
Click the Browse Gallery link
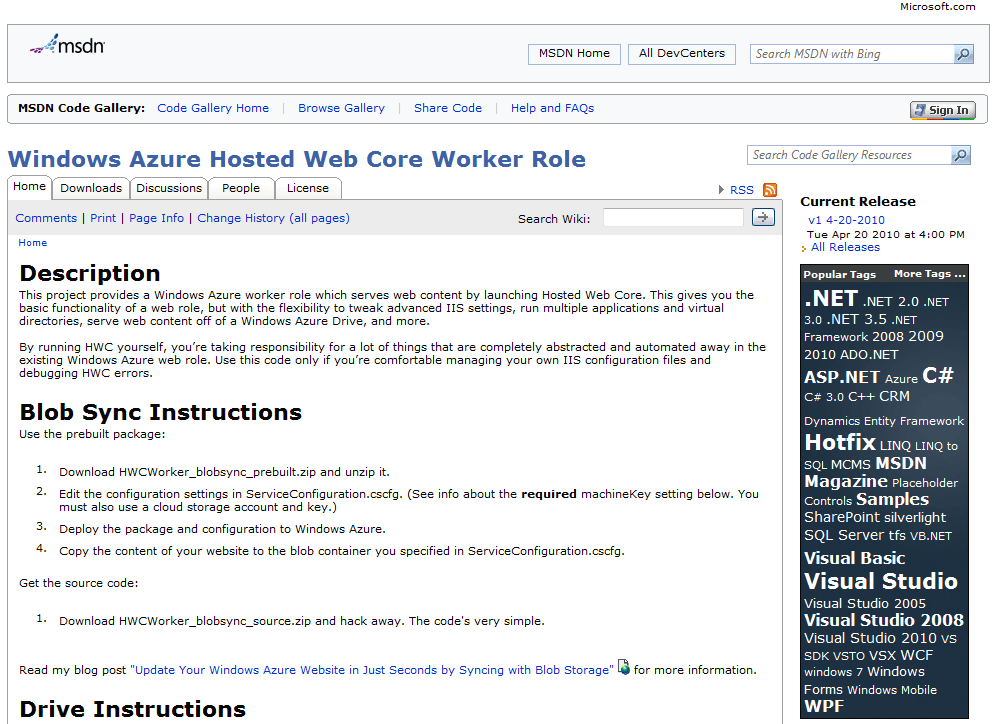[341, 108]
